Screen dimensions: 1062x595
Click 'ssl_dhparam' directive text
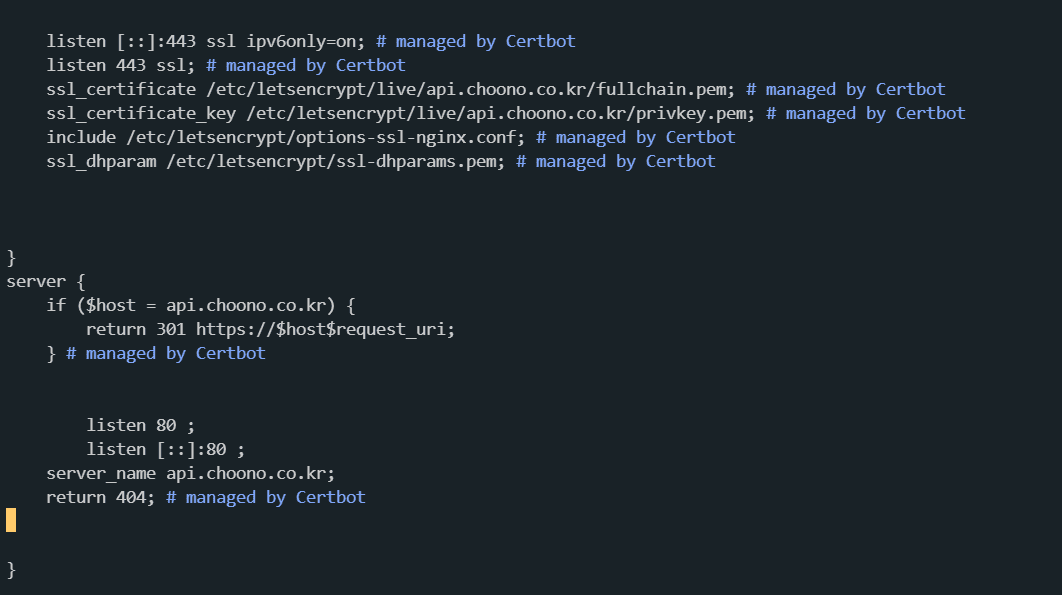coord(101,161)
